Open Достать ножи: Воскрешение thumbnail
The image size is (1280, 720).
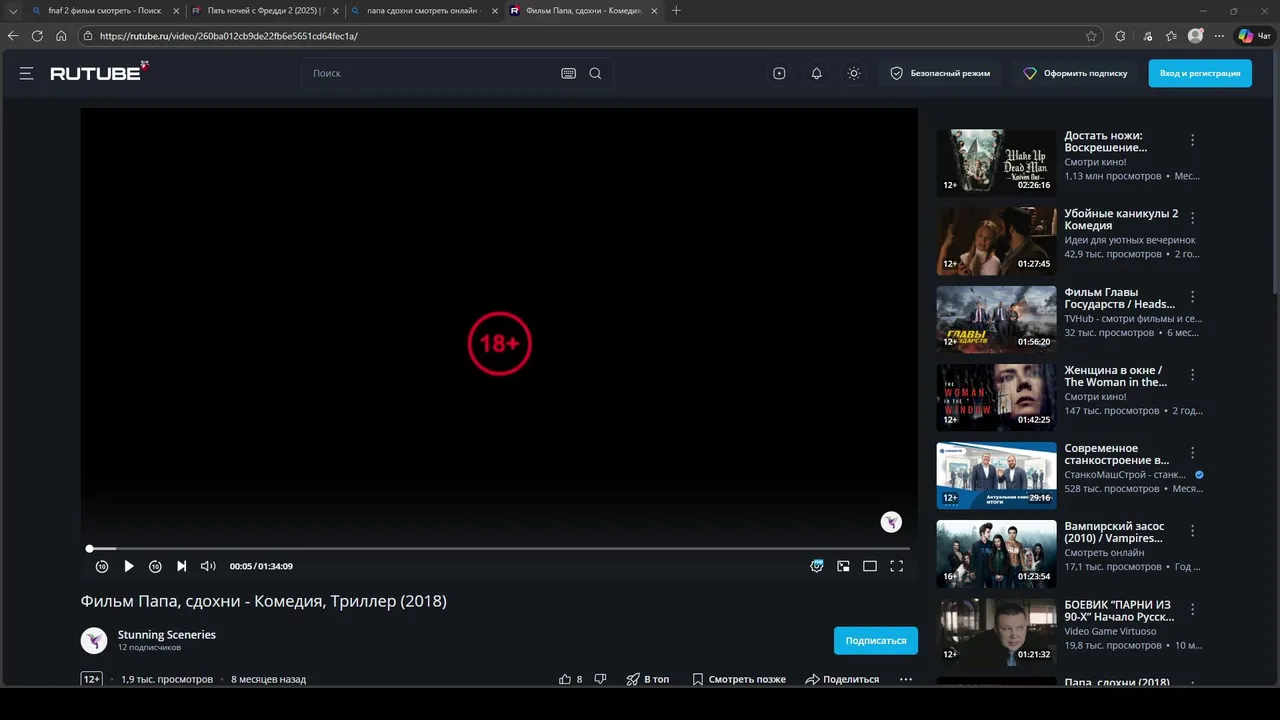tap(996, 162)
